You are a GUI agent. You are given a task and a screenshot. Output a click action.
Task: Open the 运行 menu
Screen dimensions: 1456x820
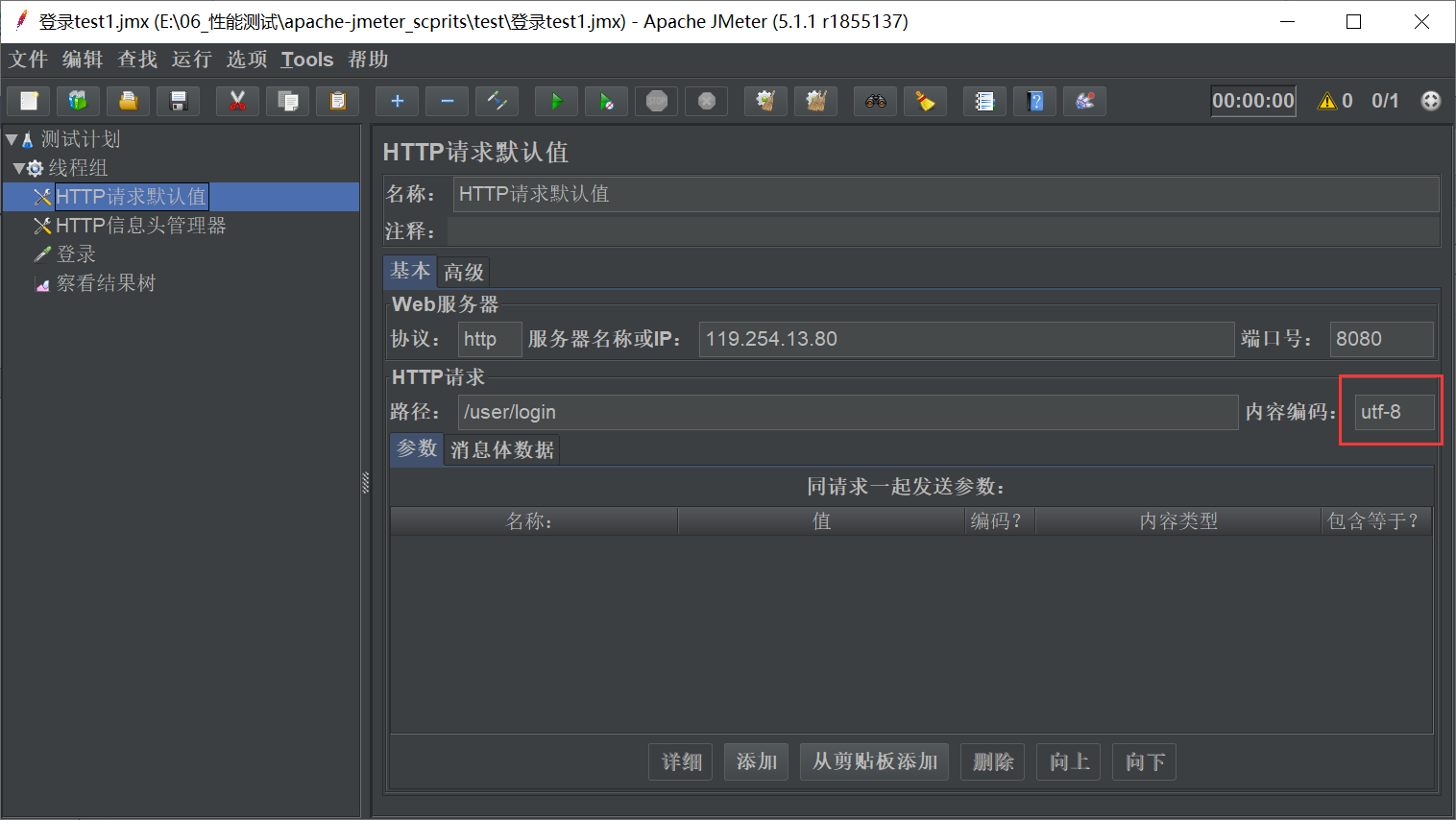pyautogui.click(x=192, y=60)
